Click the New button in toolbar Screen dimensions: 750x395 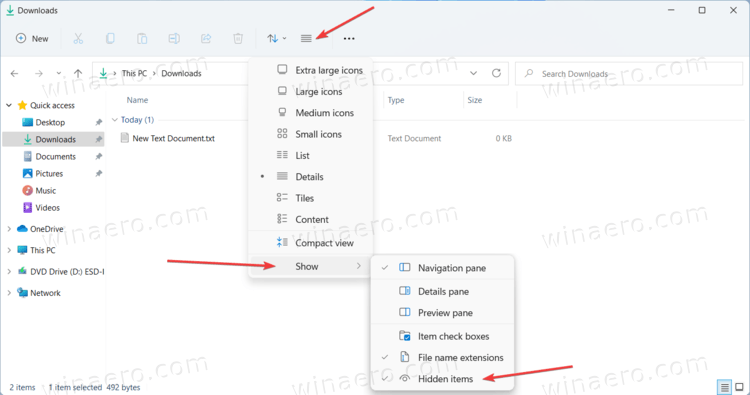click(x=32, y=39)
